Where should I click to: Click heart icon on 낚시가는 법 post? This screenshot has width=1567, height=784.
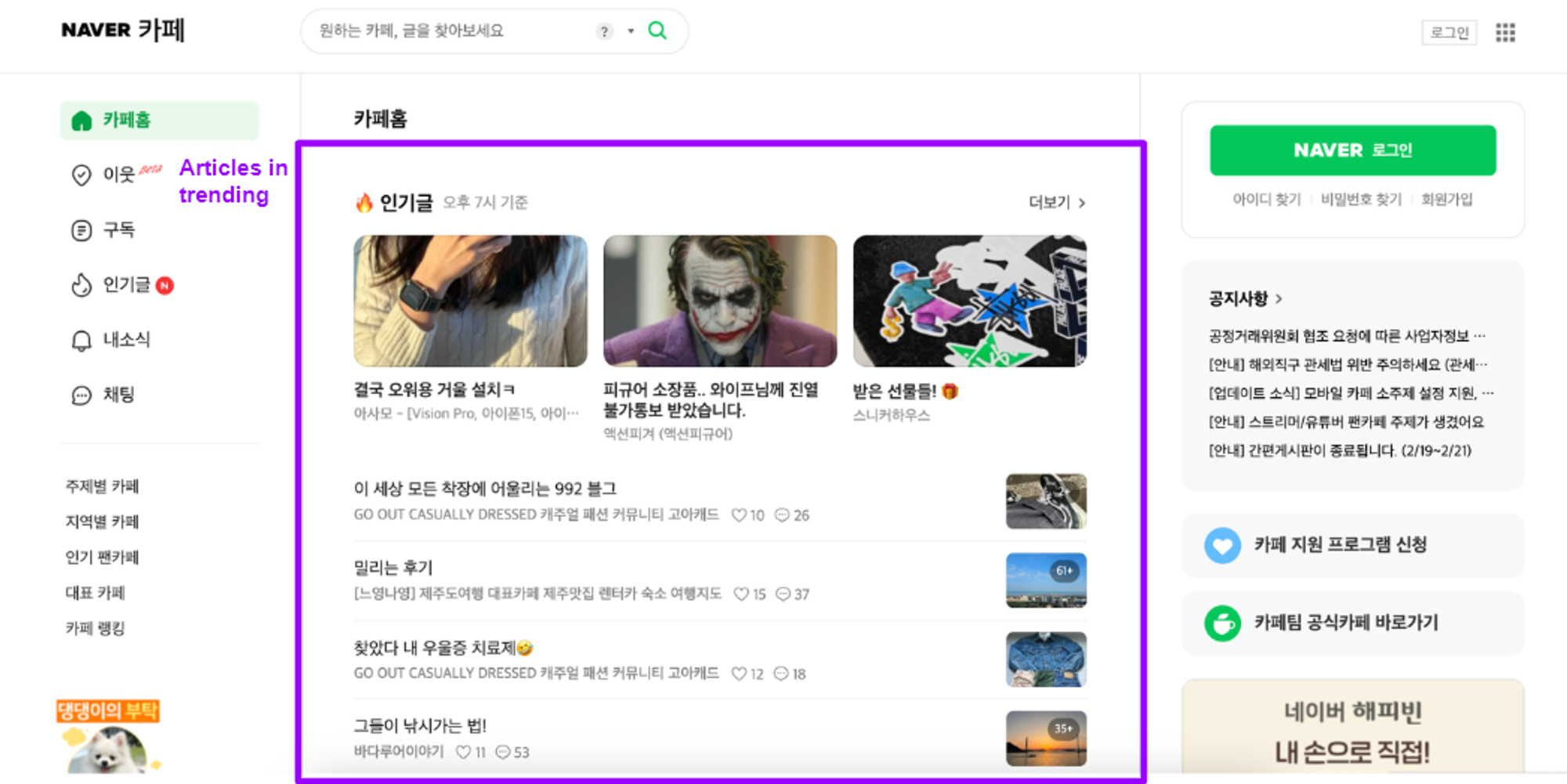[x=463, y=752]
